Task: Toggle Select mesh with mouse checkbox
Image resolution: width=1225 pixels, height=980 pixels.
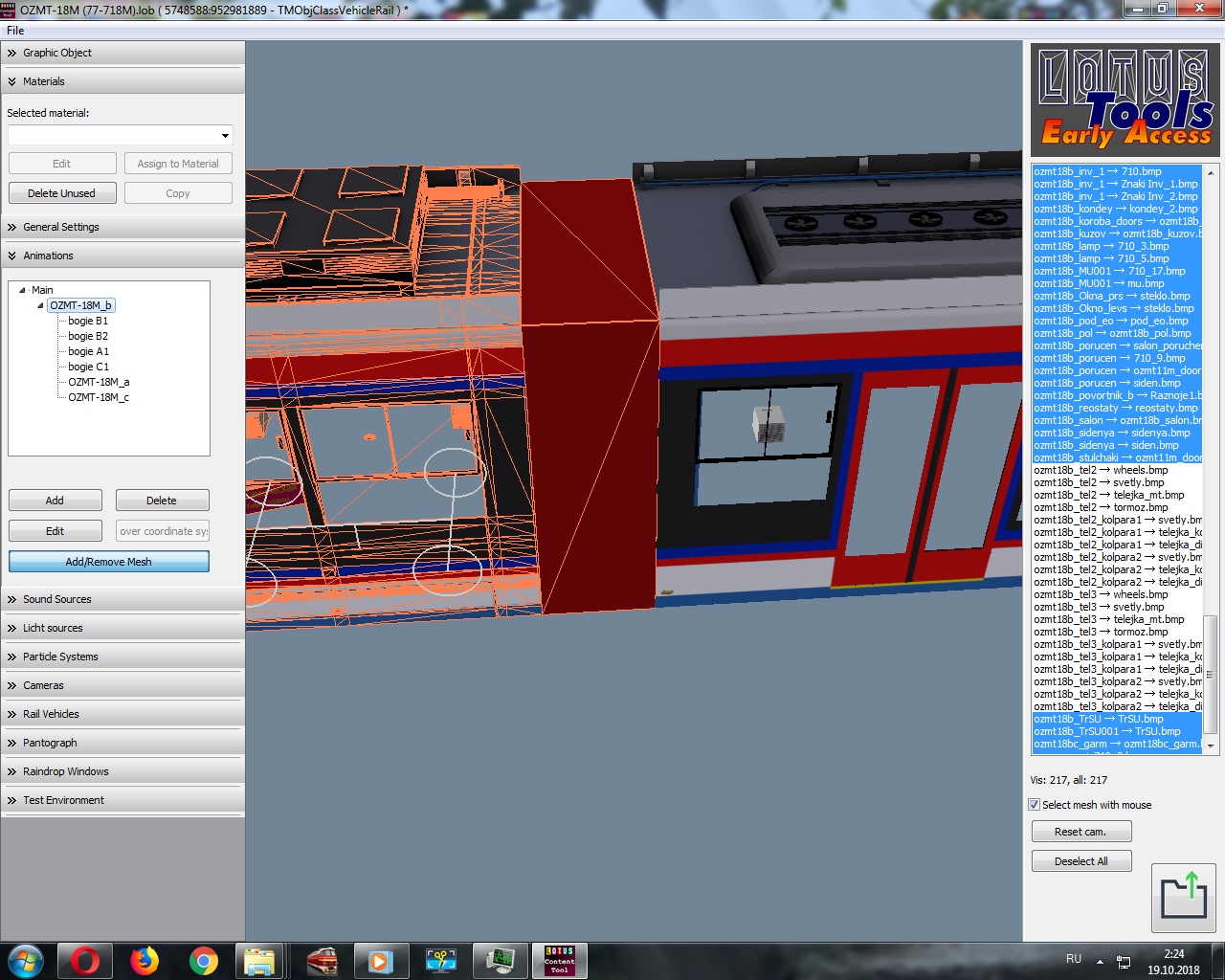Action: tap(1034, 805)
